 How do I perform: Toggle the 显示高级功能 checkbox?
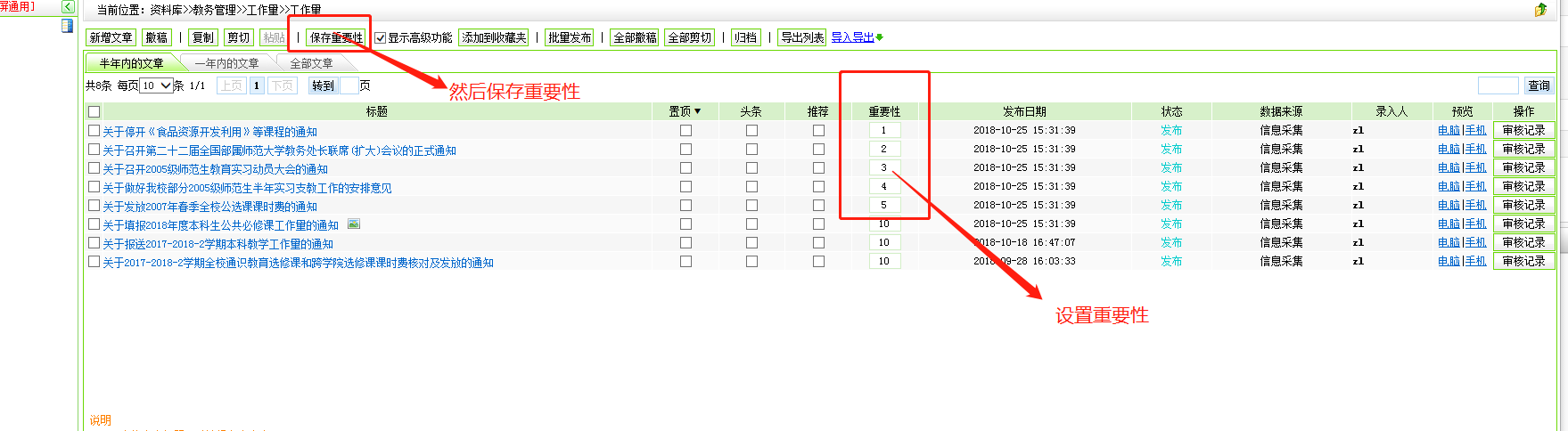(381, 38)
